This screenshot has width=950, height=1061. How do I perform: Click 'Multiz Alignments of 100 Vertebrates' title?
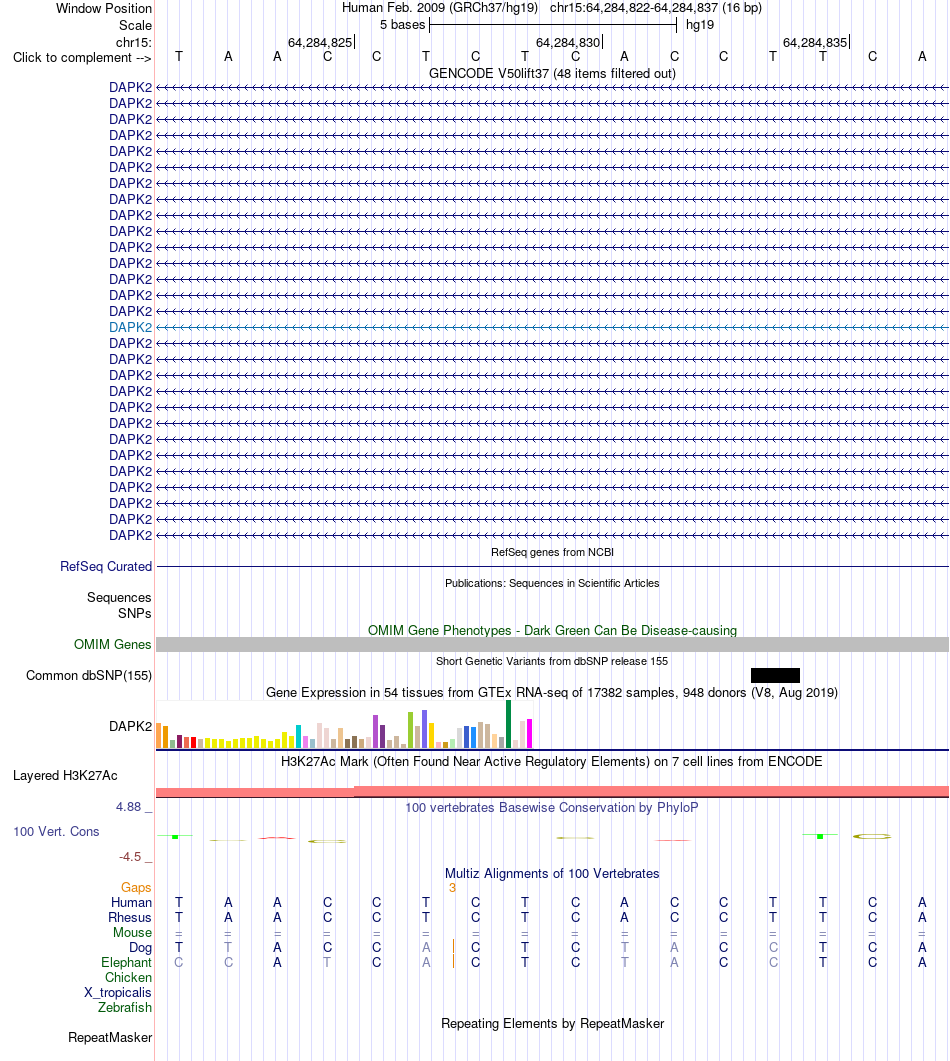(x=552, y=874)
